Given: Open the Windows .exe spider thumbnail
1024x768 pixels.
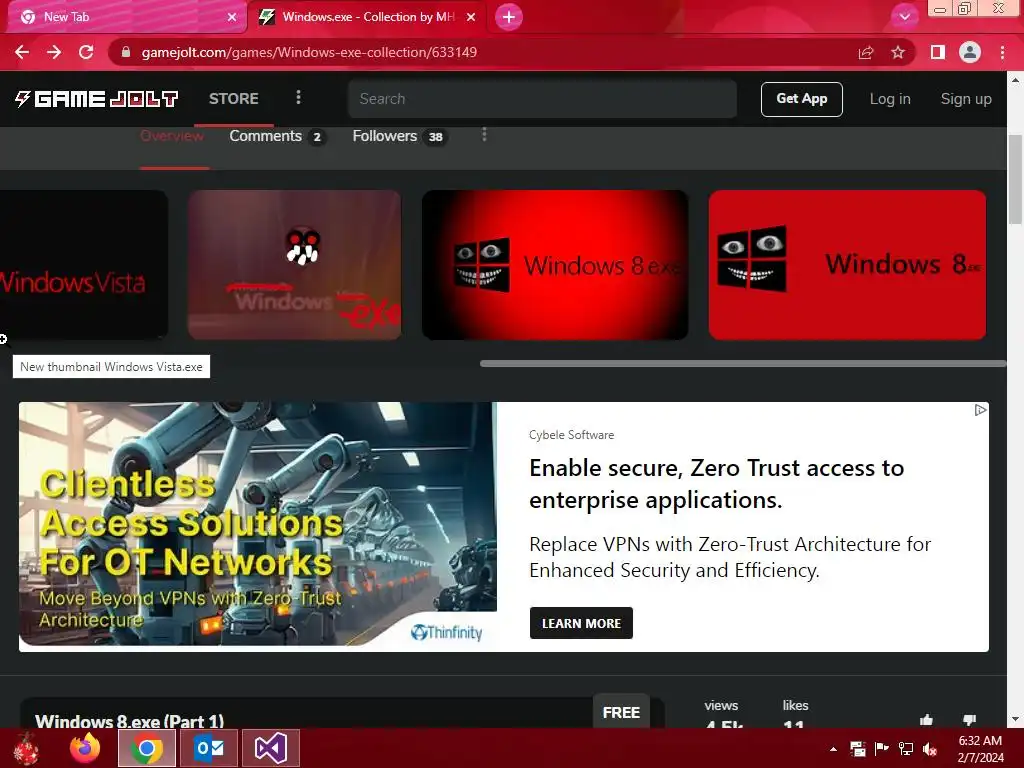Looking at the screenshot, I should (295, 264).
